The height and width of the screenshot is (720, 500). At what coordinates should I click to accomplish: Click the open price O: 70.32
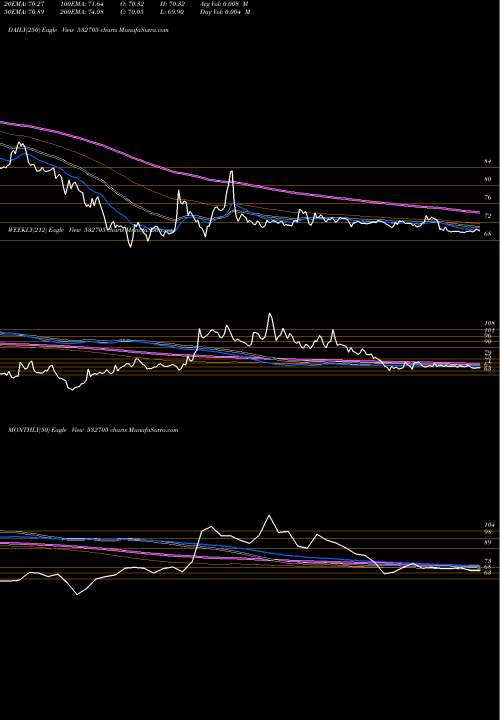point(133,3)
